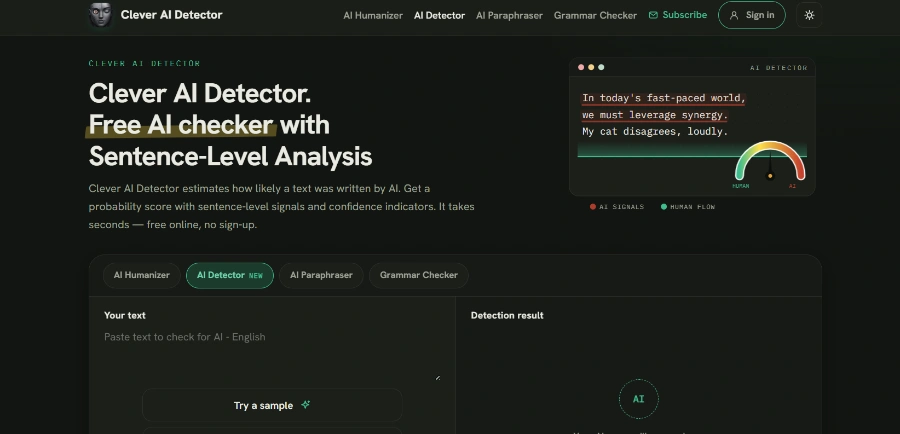Click the circular AI icon in Detection result
Viewport: 900px width, 434px height.
point(638,399)
